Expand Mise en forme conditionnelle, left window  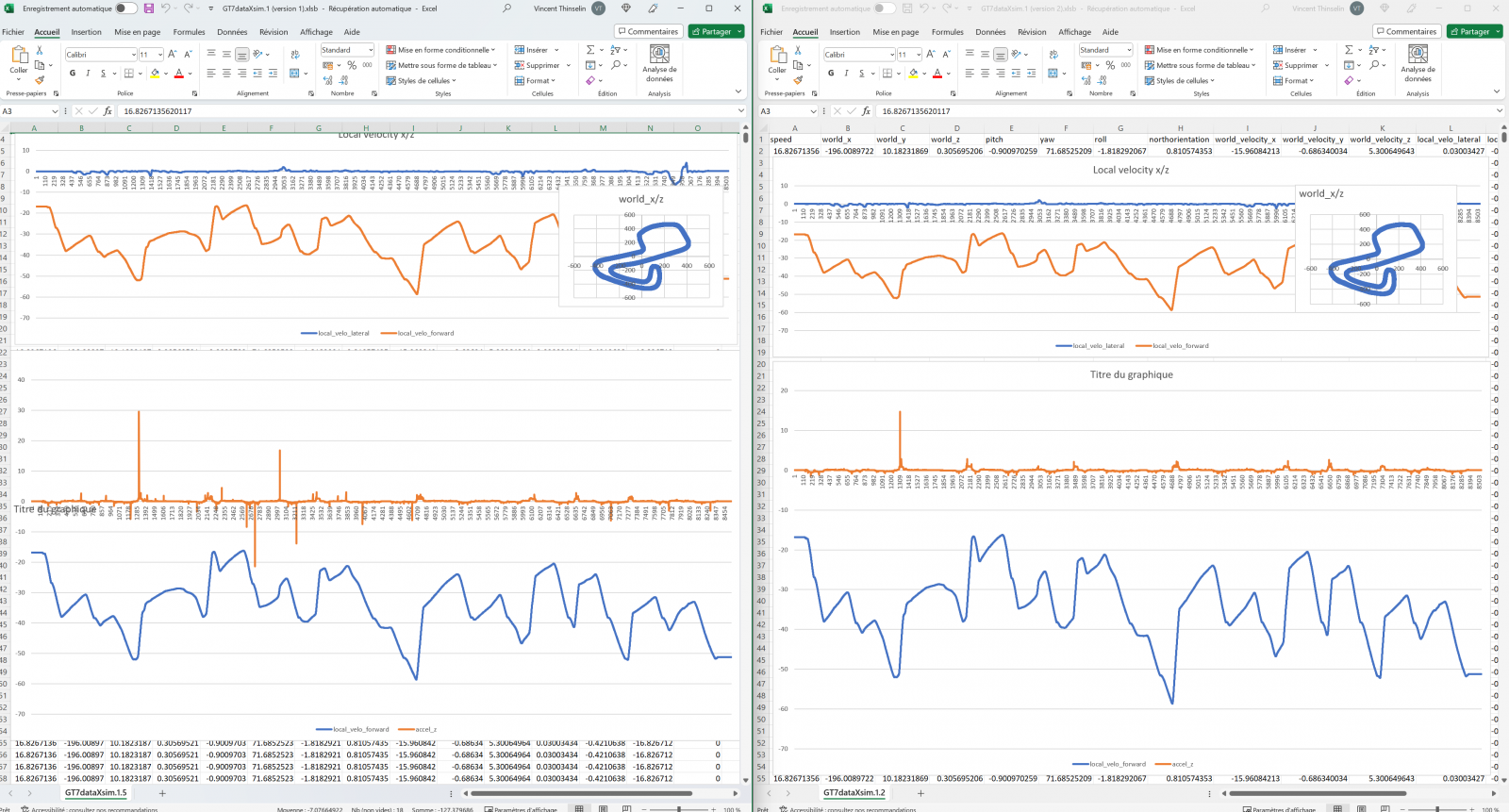coord(440,50)
